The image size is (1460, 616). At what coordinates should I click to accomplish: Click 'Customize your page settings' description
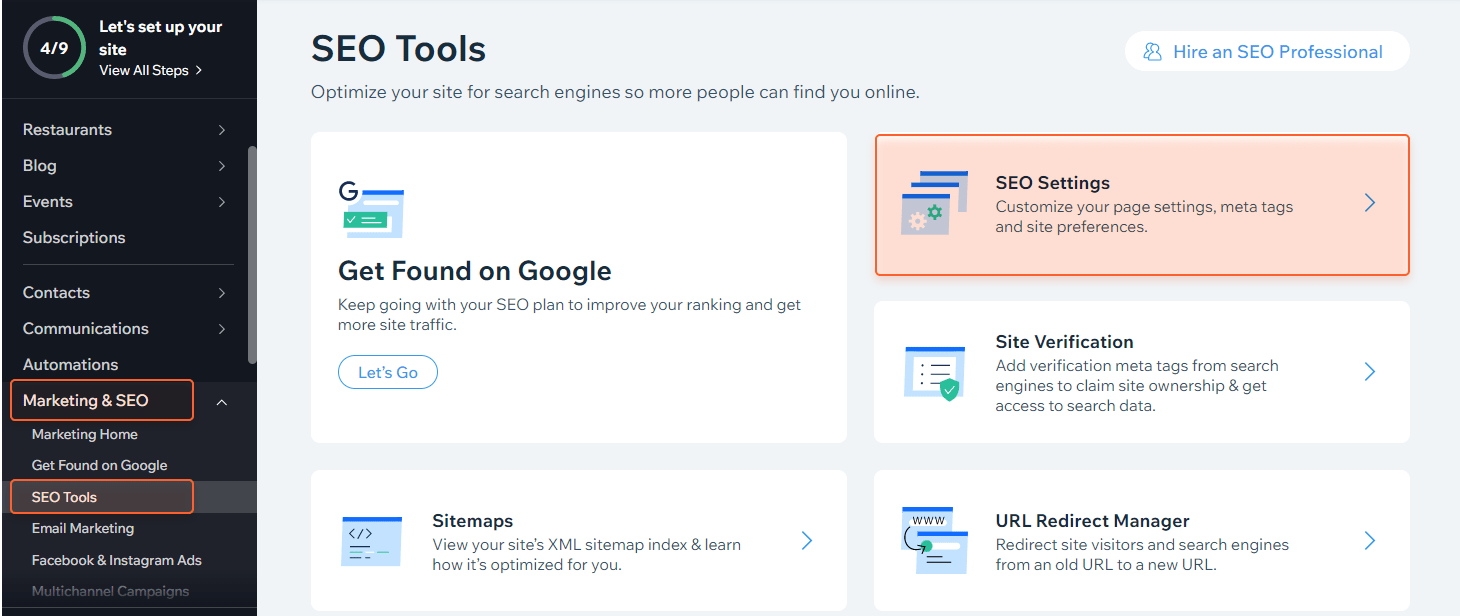1144,217
